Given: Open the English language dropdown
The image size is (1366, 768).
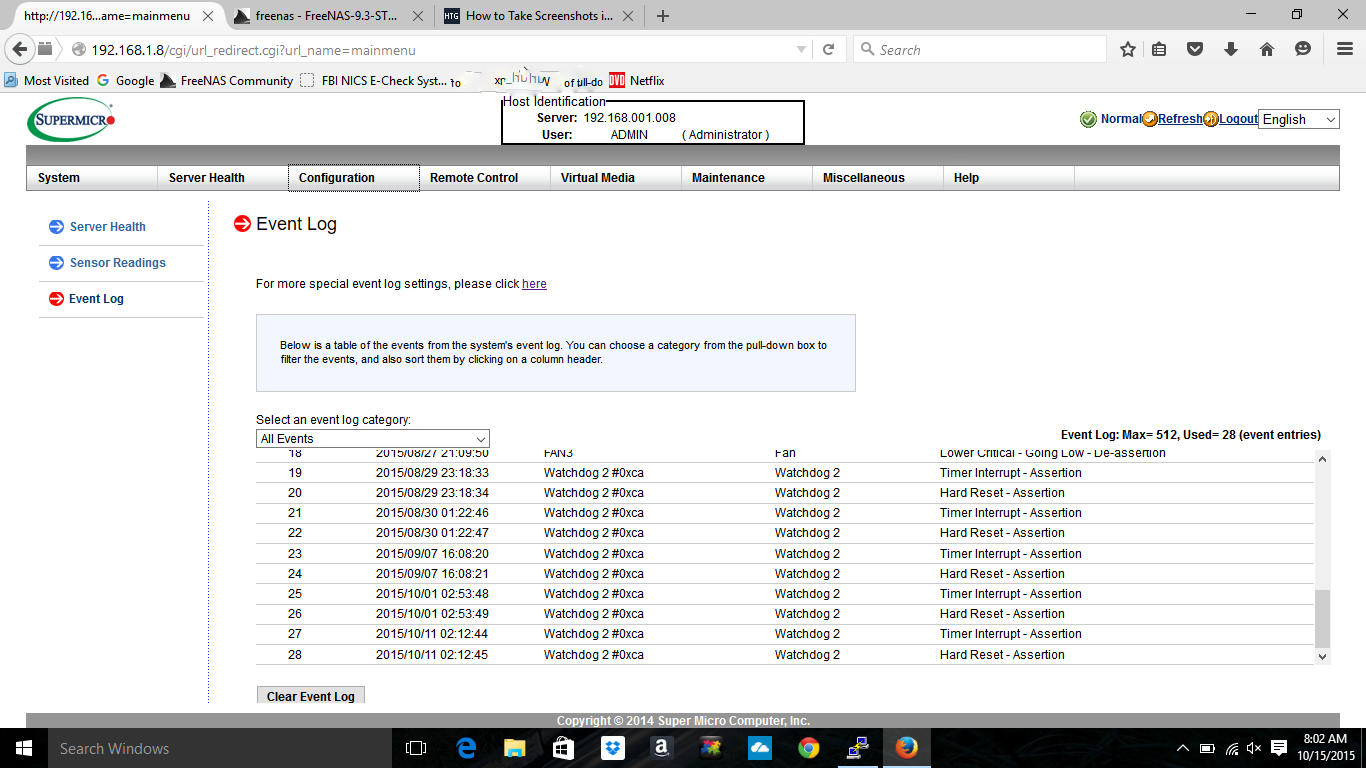Looking at the screenshot, I should (x=1298, y=119).
